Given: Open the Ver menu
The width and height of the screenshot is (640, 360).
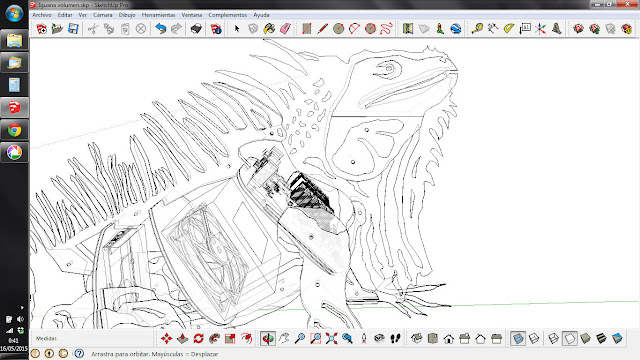Looking at the screenshot, I should (x=82, y=15).
